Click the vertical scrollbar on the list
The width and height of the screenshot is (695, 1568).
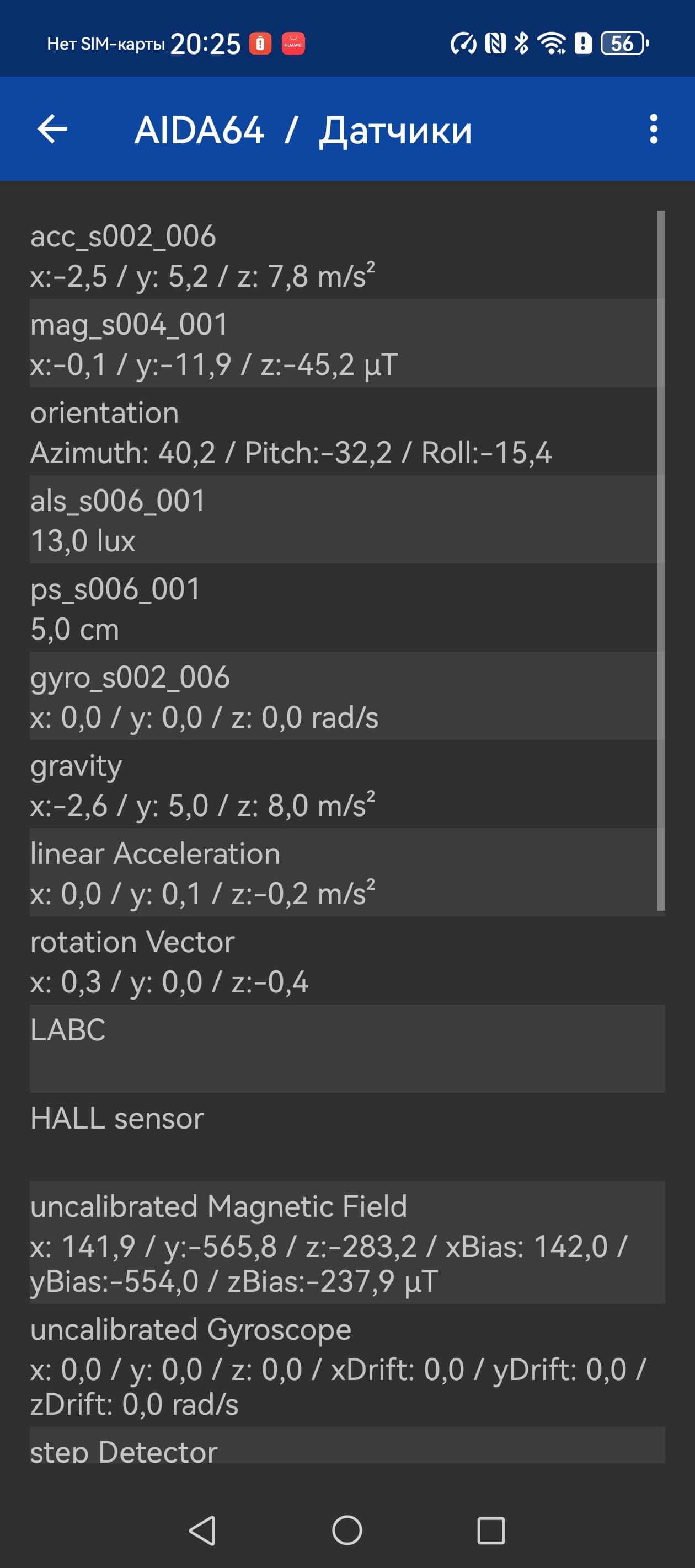[x=661, y=560]
